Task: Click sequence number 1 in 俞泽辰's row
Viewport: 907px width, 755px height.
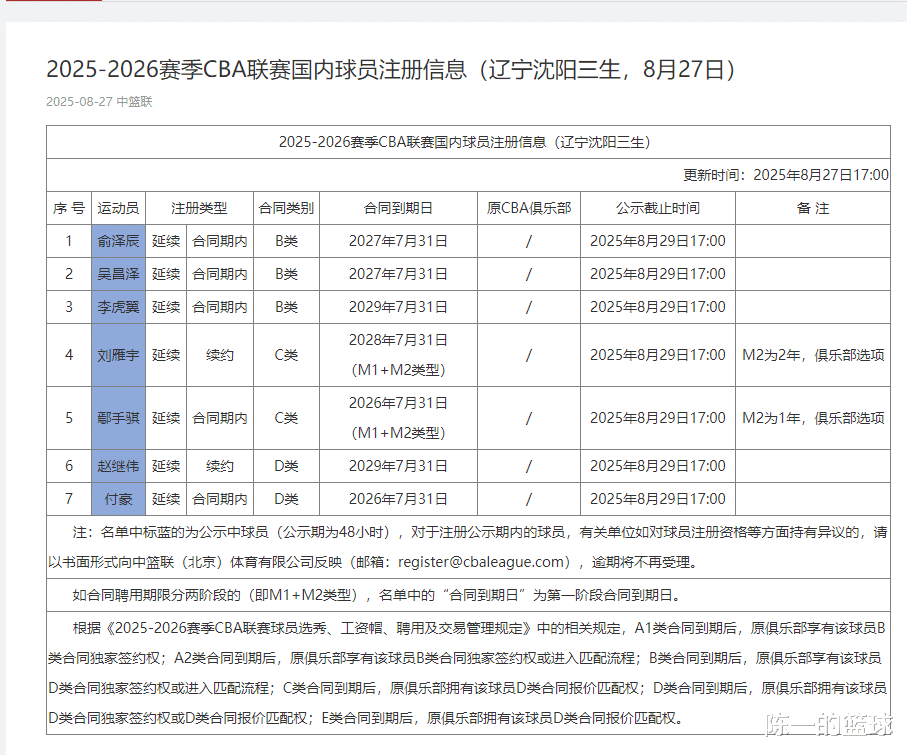Action: (69, 241)
